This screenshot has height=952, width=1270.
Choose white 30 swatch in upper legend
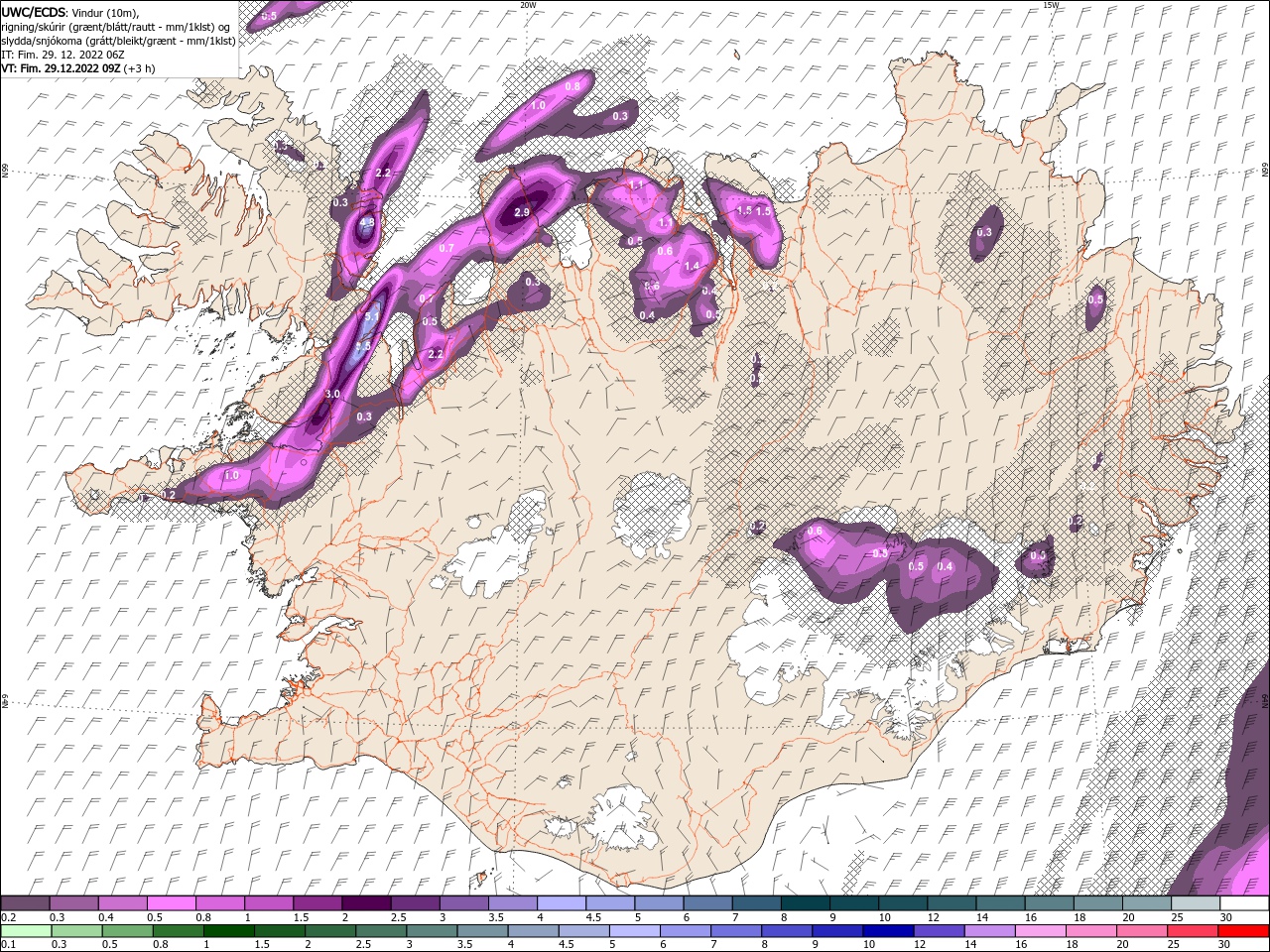coord(1244,903)
